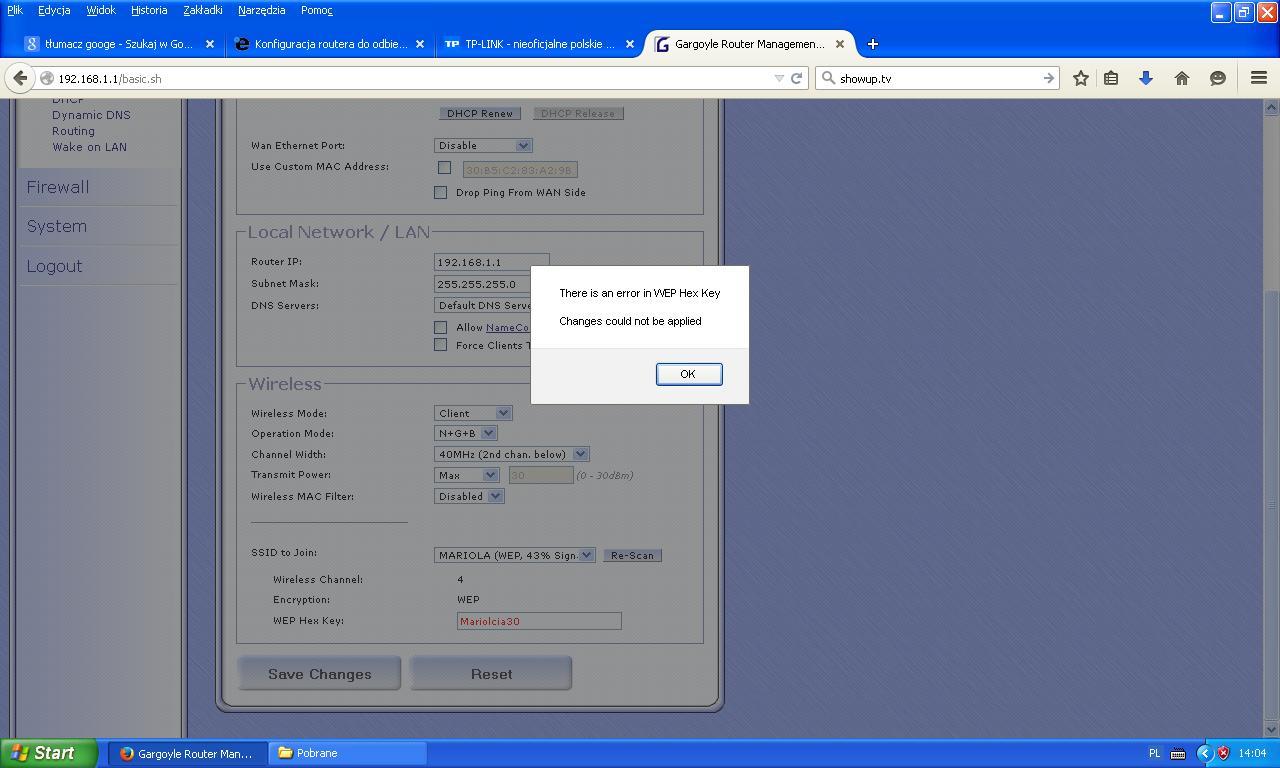This screenshot has height=768, width=1280.
Task: Click the Re-Scan button
Action: [632, 555]
